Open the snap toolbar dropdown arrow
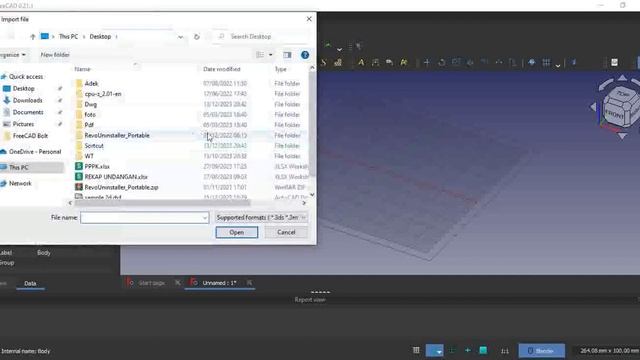640x360 pixels. 558,64
